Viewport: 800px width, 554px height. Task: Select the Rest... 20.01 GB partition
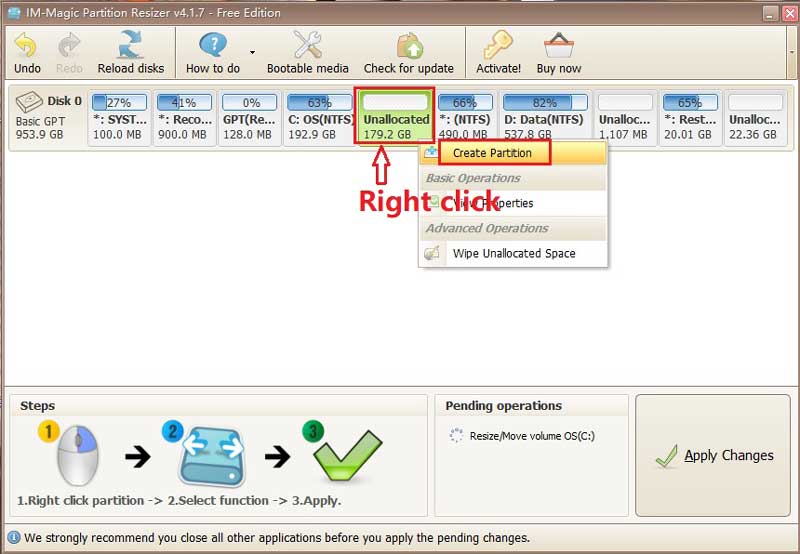[x=690, y=117]
